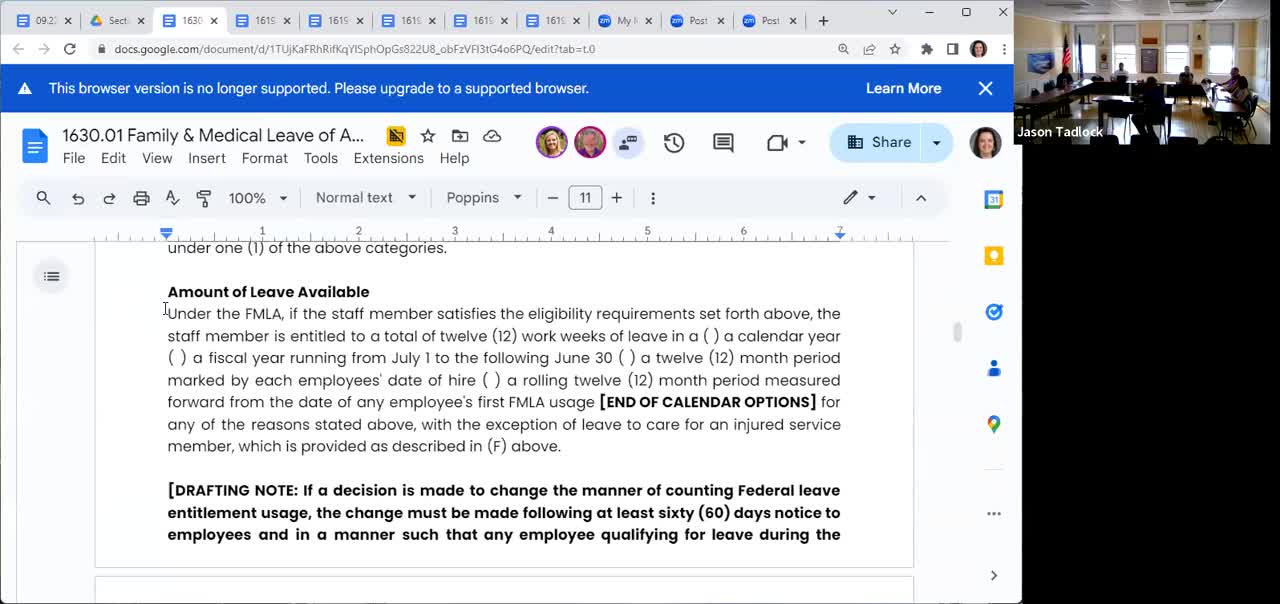Open the Poppins font dropdown
The image size is (1280, 604).
click(x=483, y=198)
